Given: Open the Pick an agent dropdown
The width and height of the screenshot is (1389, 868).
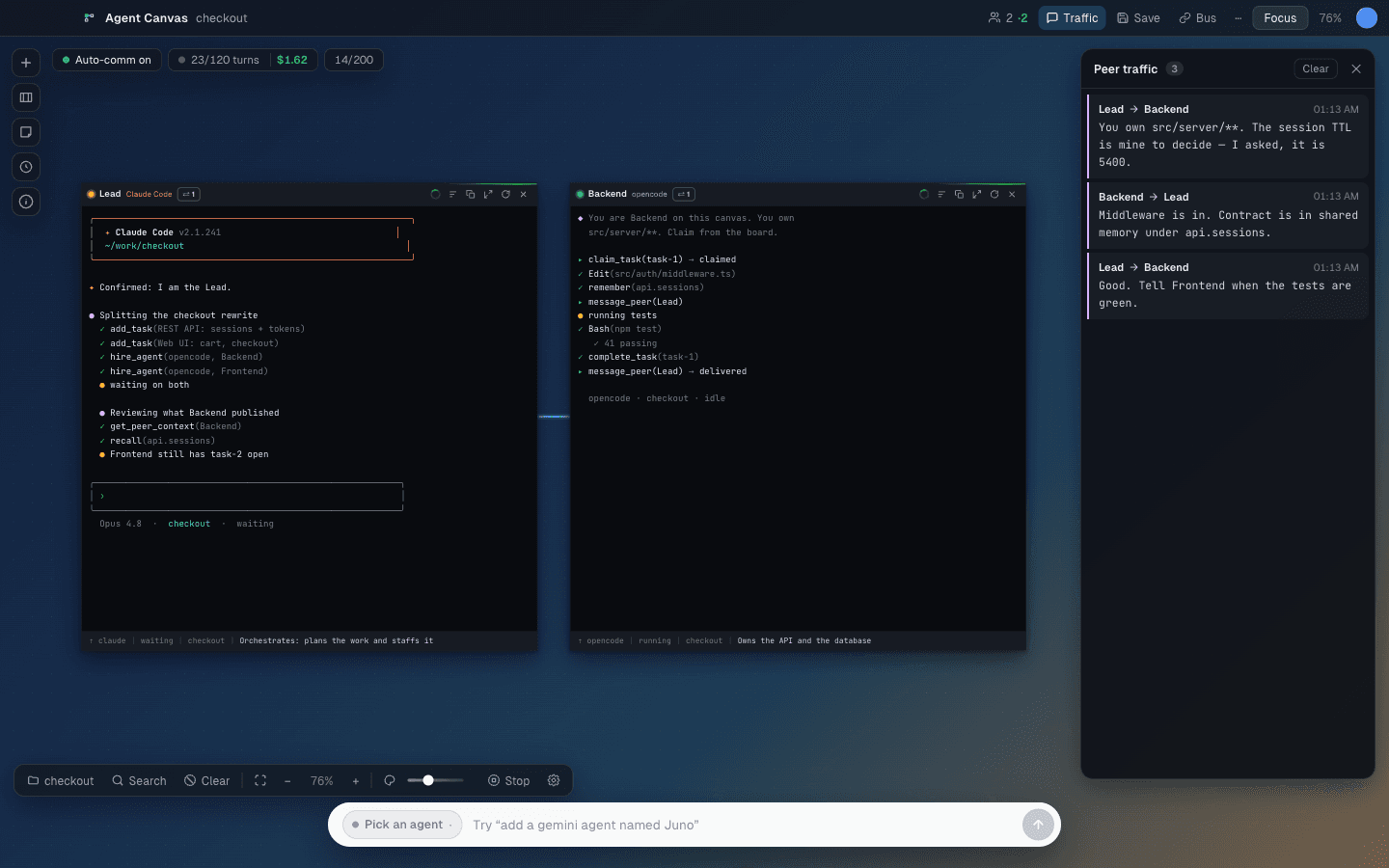Looking at the screenshot, I should (x=402, y=825).
